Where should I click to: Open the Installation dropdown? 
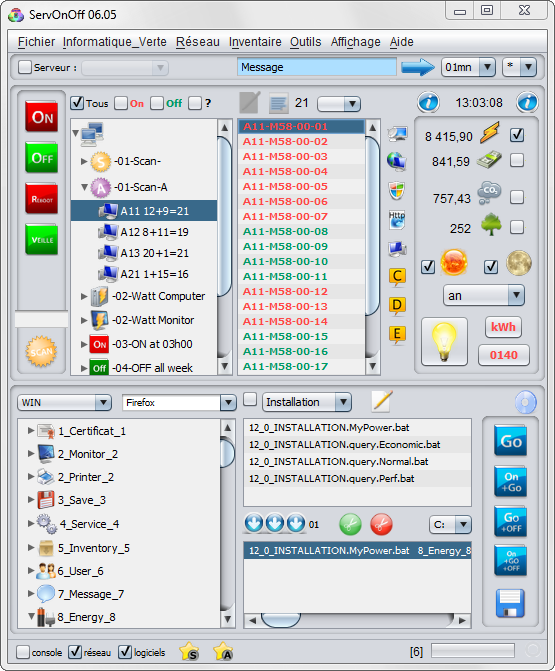pos(307,402)
